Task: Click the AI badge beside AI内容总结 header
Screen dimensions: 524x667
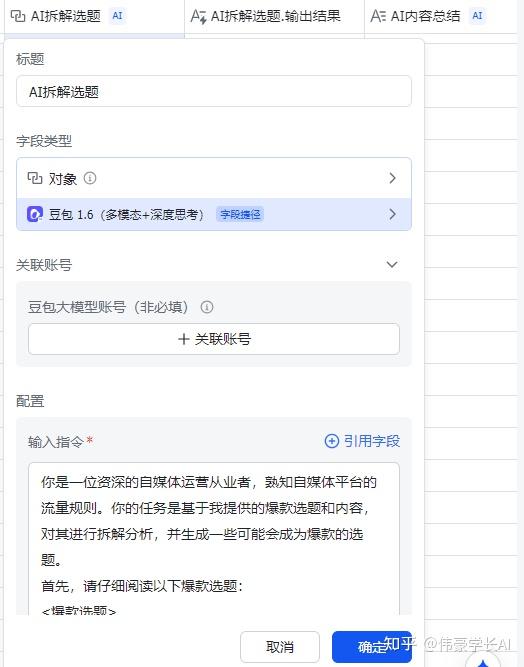Action: point(477,16)
